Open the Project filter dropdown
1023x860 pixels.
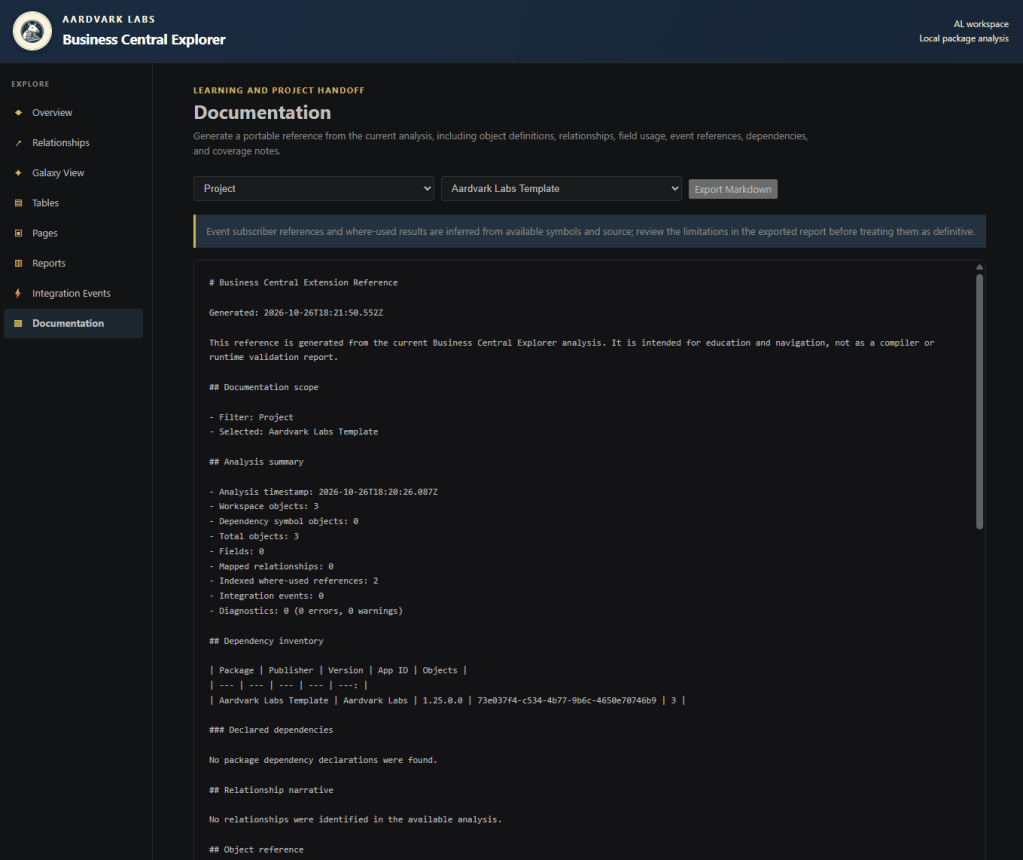click(314, 189)
